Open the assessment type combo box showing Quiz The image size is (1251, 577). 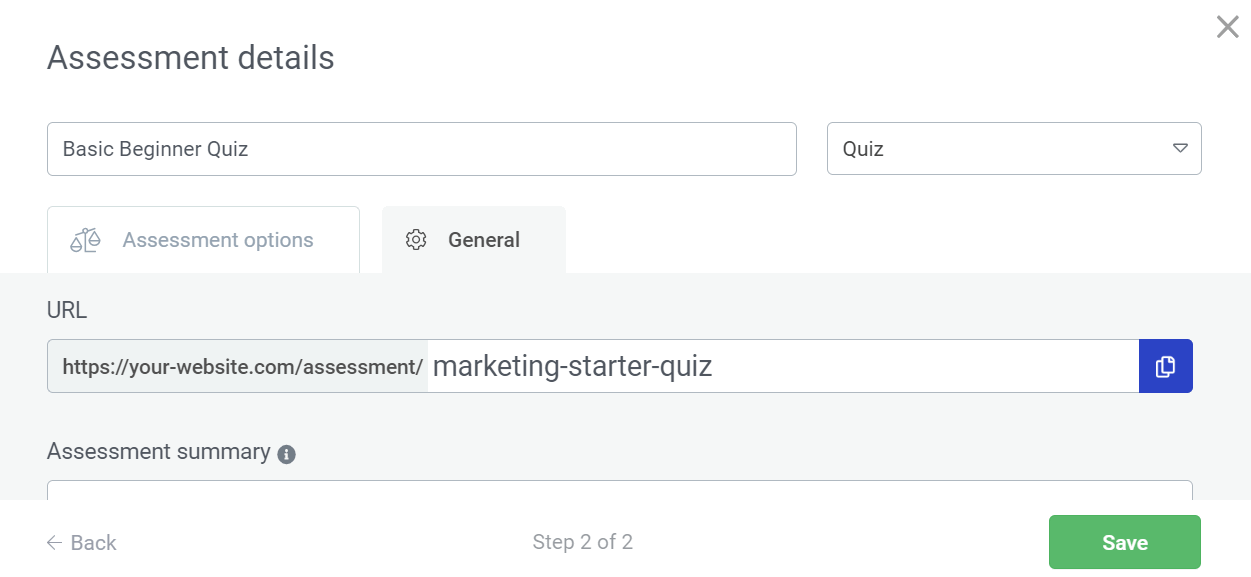1000,149
